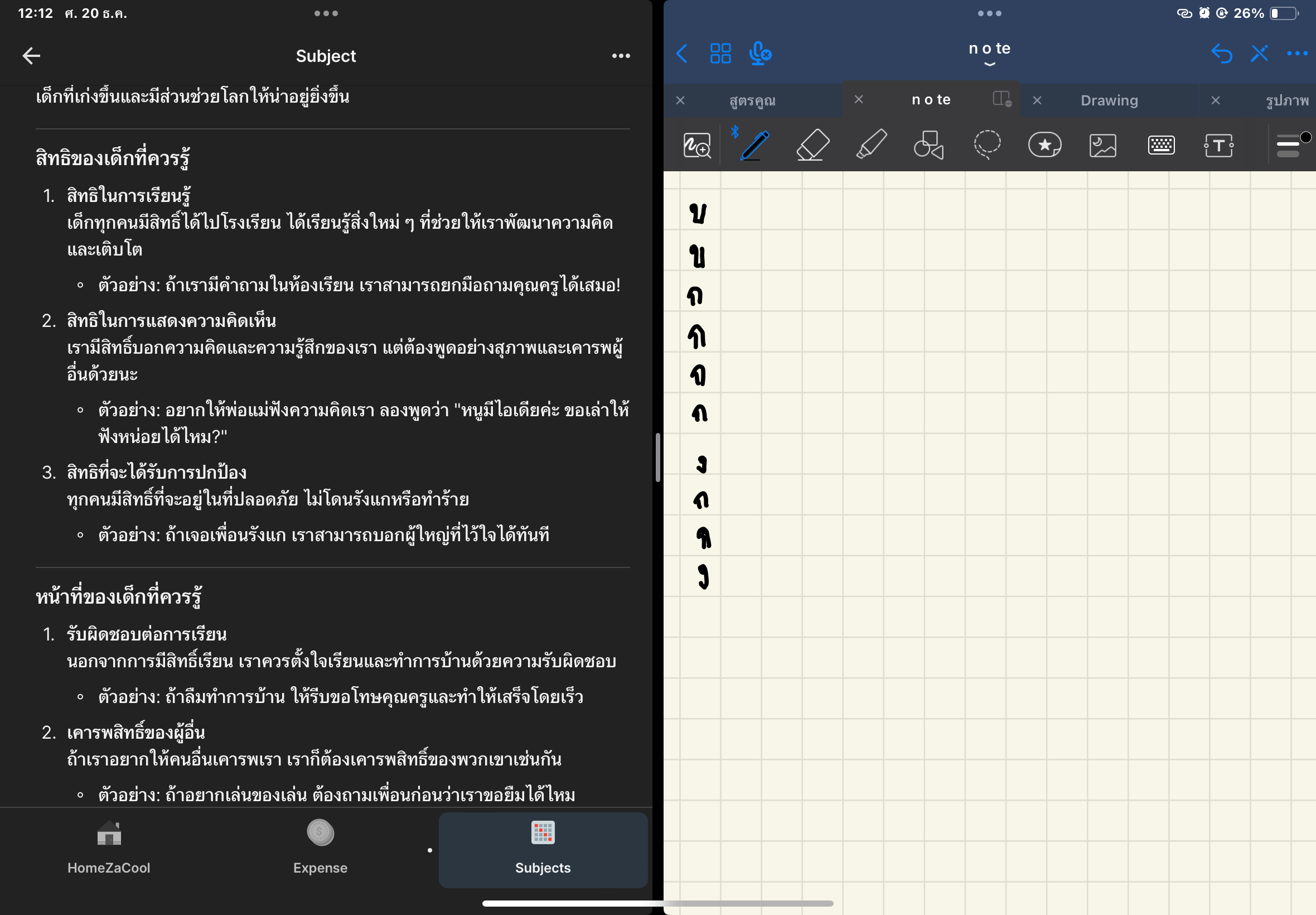The width and height of the screenshot is (1316, 915).
Task: Open the Elements sticker tool
Action: coord(1044,145)
